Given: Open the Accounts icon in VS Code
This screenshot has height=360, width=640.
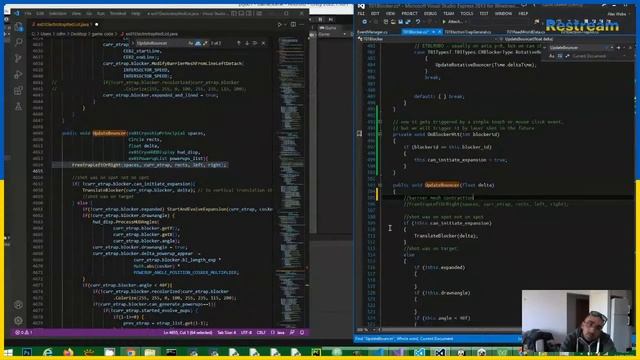Looking at the screenshot, I should pyautogui.click(x=18, y=304).
